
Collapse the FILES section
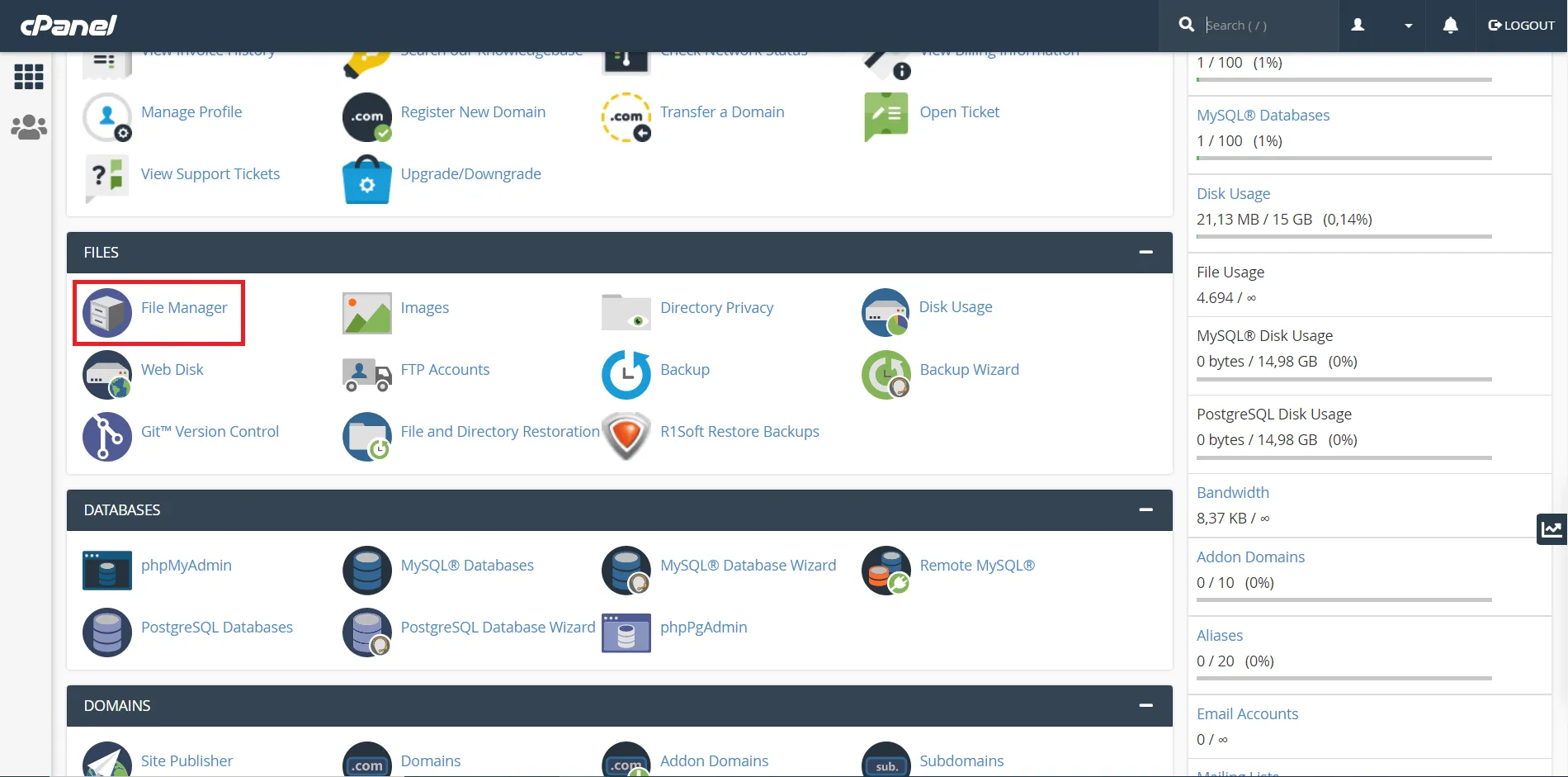pos(1145,252)
